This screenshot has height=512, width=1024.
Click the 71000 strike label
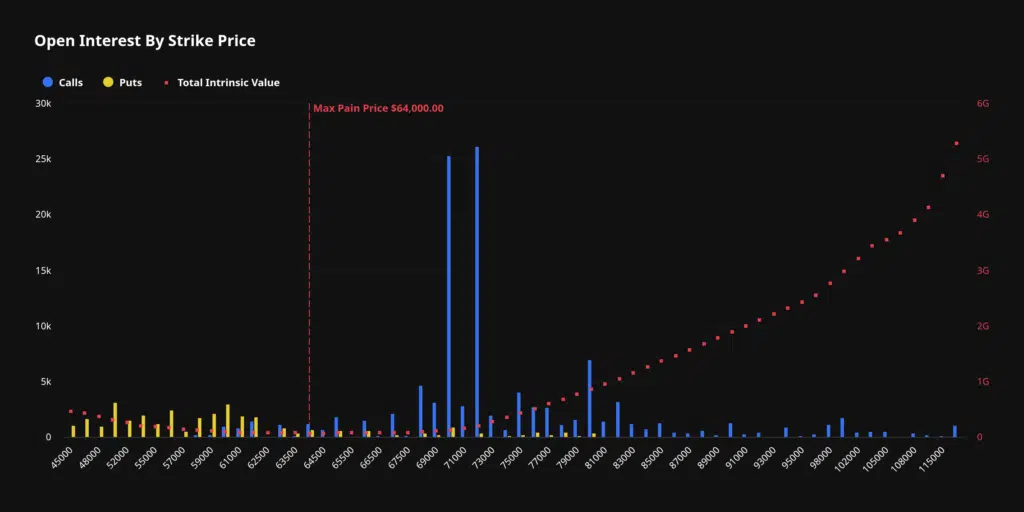click(x=456, y=456)
